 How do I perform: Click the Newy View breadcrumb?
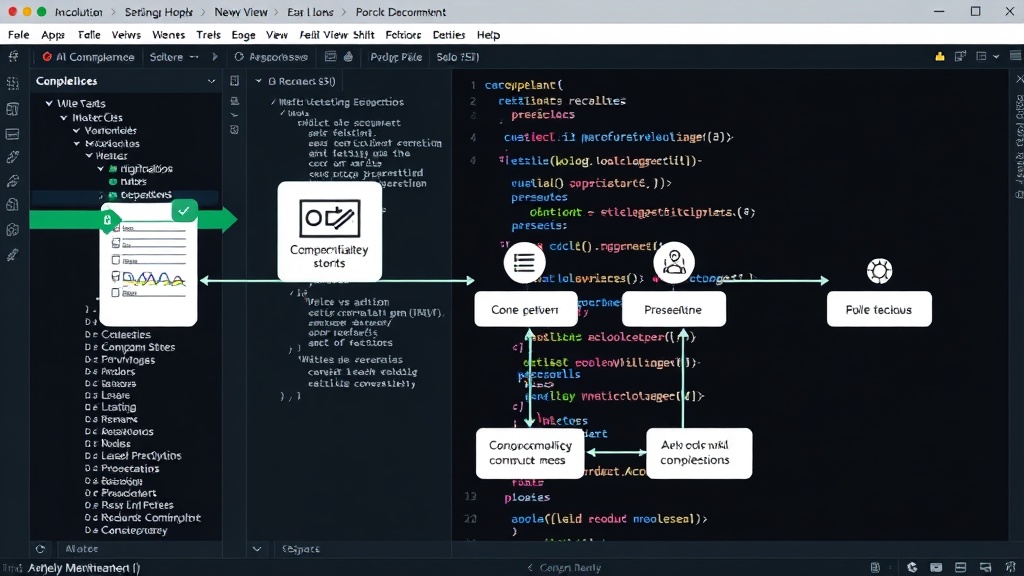click(240, 12)
